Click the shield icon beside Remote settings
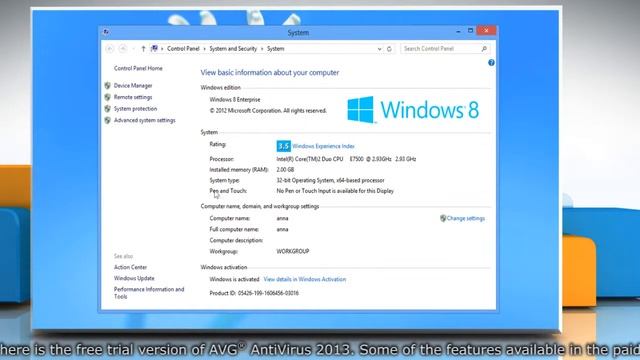640x360 pixels. pos(107,97)
